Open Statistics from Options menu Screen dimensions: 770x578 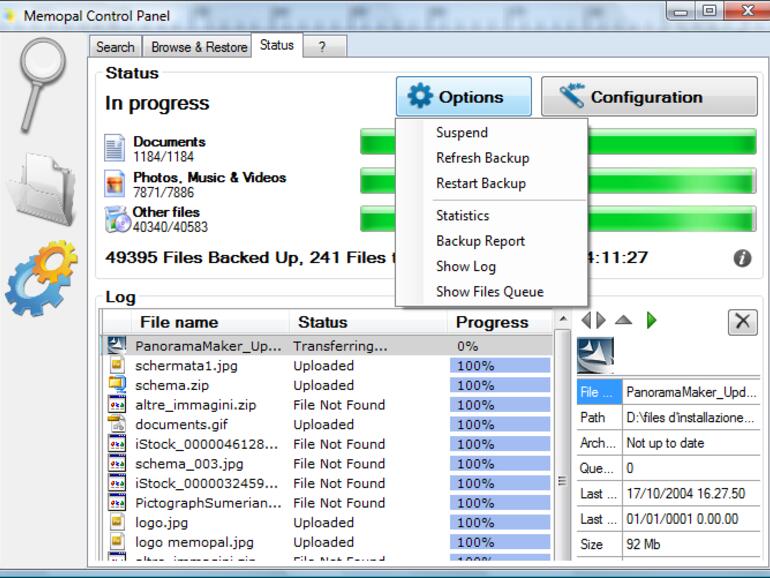pos(463,216)
